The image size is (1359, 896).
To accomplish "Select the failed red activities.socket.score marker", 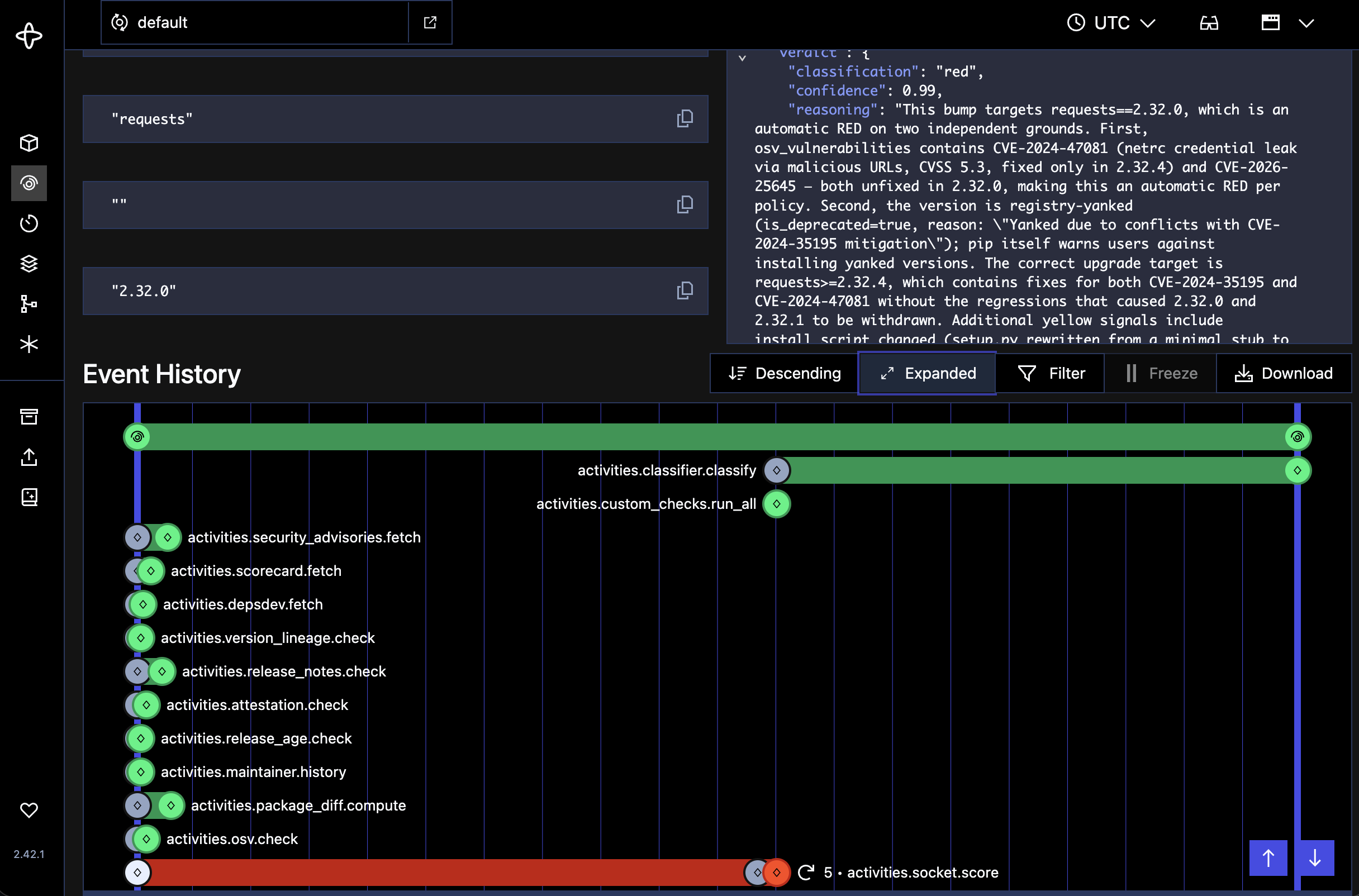I will click(x=777, y=873).
